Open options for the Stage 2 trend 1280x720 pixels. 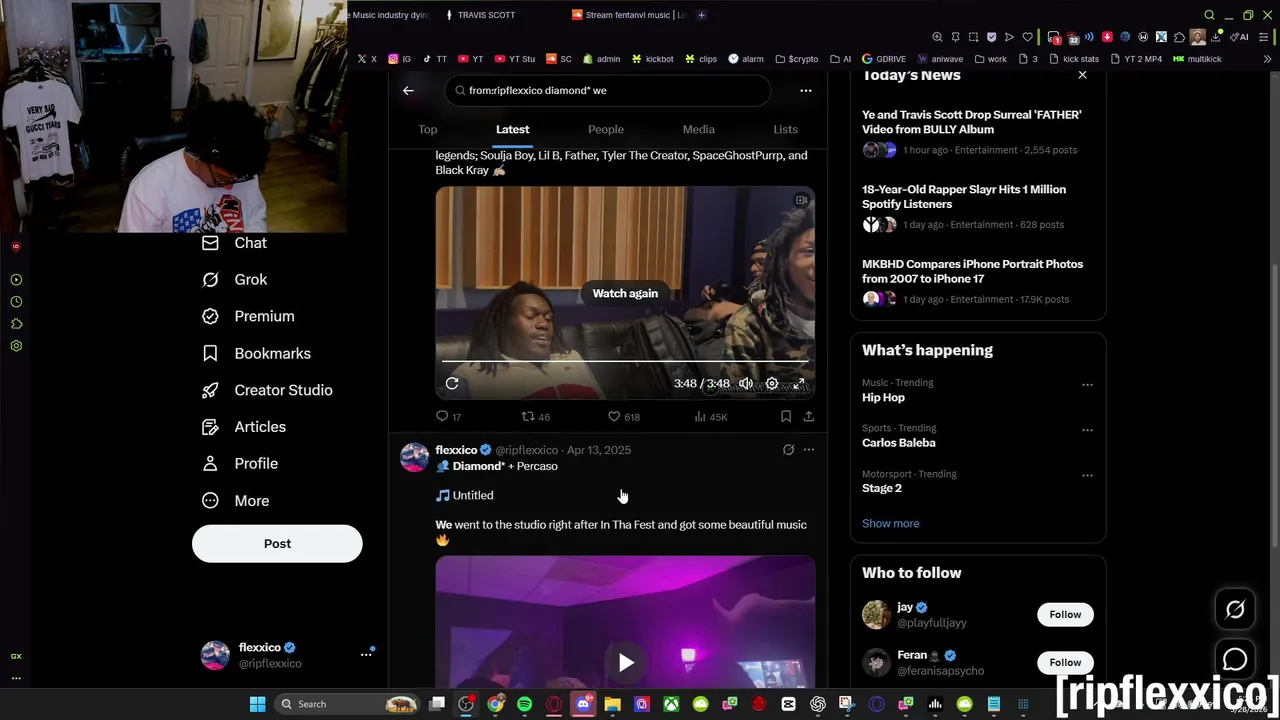point(1087,476)
